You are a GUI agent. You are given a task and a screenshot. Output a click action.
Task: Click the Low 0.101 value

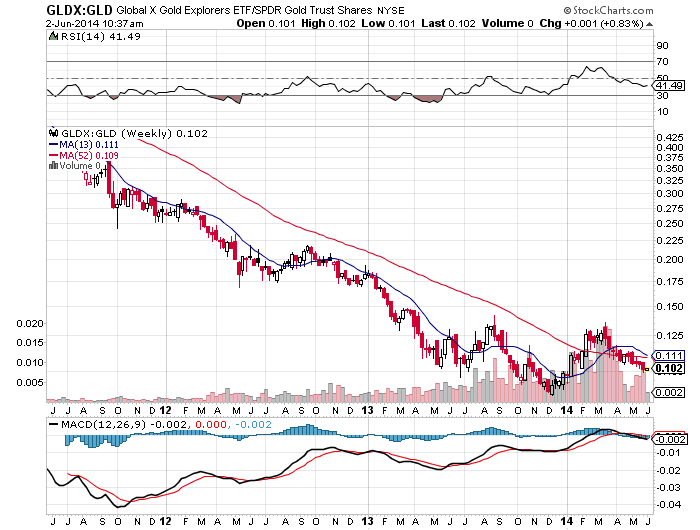[388, 23]
